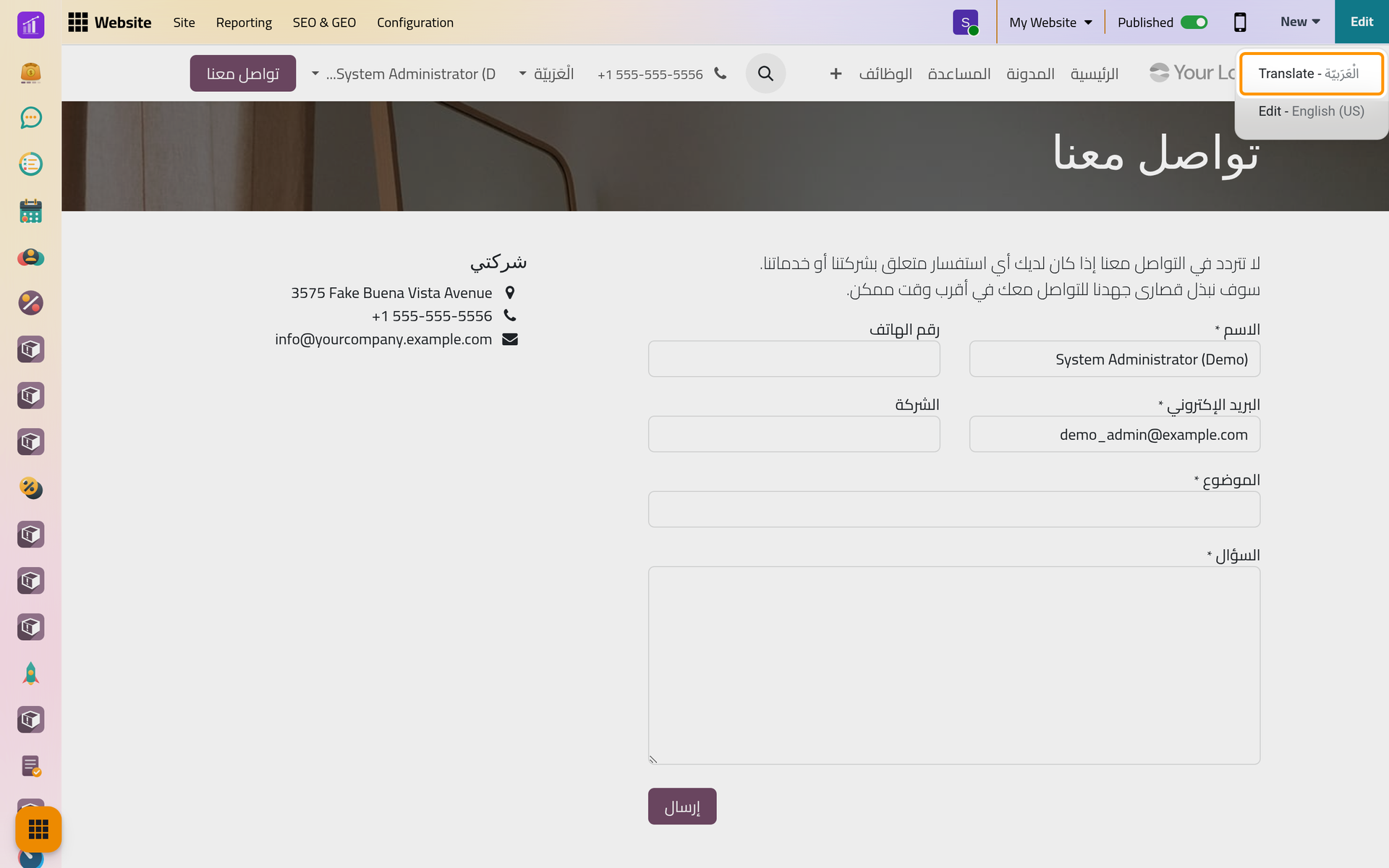Click the إرسال submit button
1389x868 pixels.
click(x=682, y=806)
